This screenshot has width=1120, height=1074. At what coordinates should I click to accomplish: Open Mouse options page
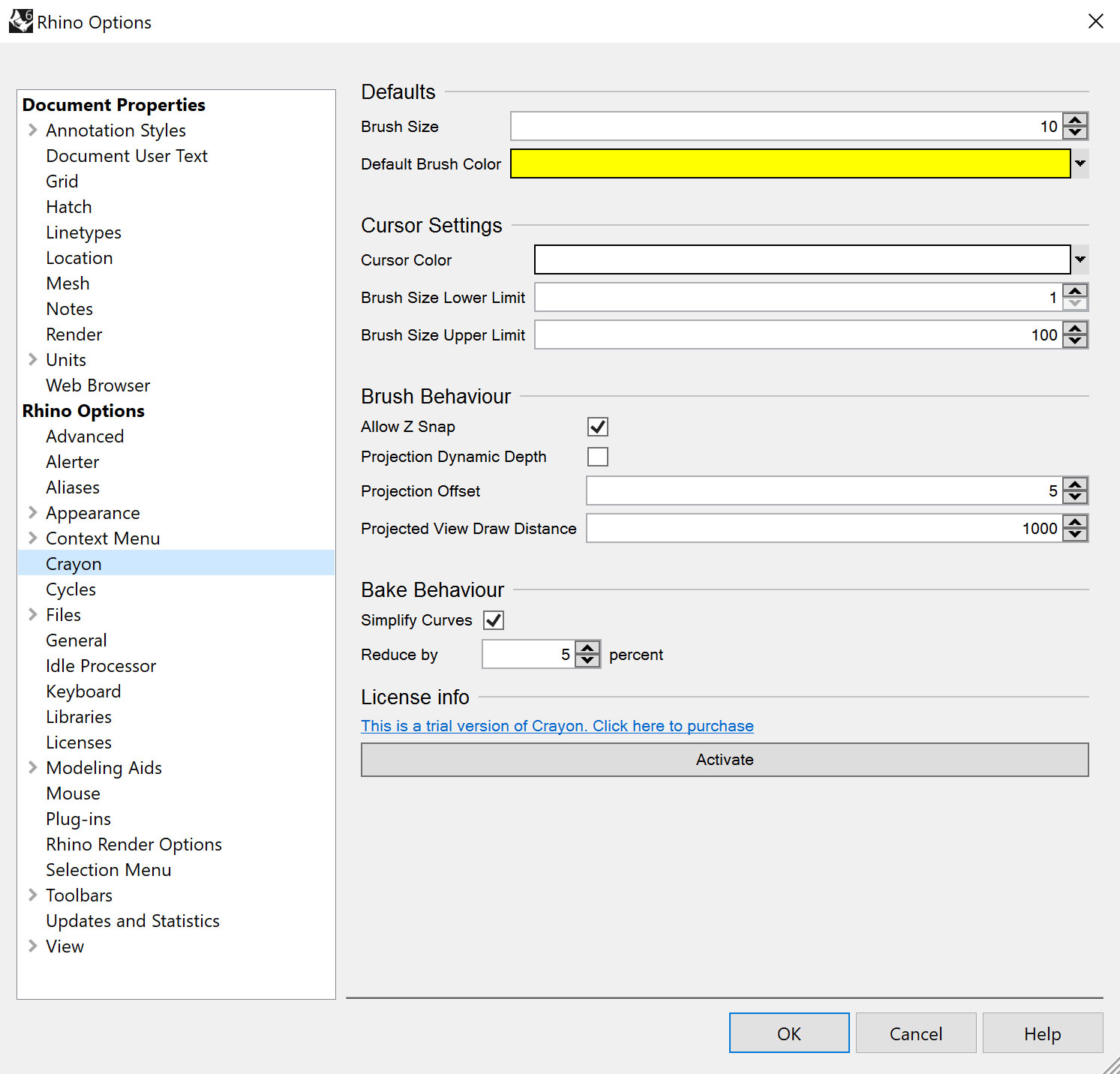tap(73, 793)
